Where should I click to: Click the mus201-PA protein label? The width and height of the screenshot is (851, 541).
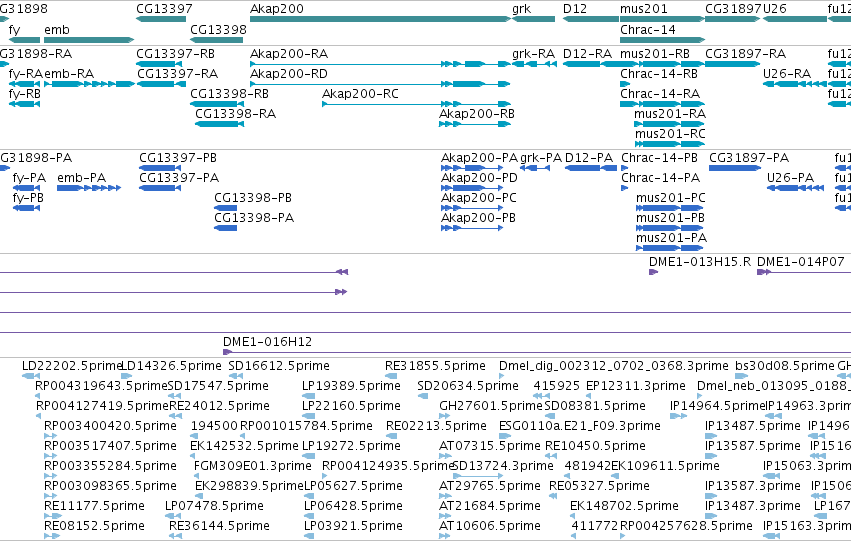(x=671, y=238)
